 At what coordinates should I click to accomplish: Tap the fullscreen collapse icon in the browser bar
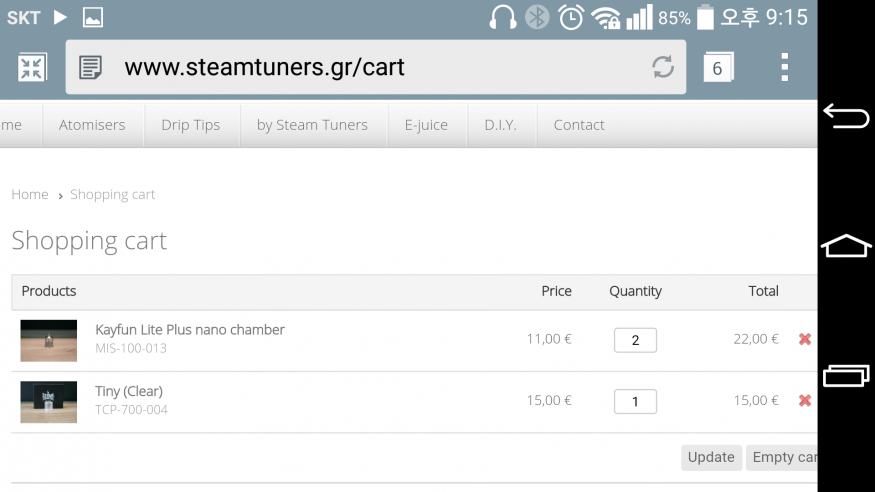click(x=32, y=68)
